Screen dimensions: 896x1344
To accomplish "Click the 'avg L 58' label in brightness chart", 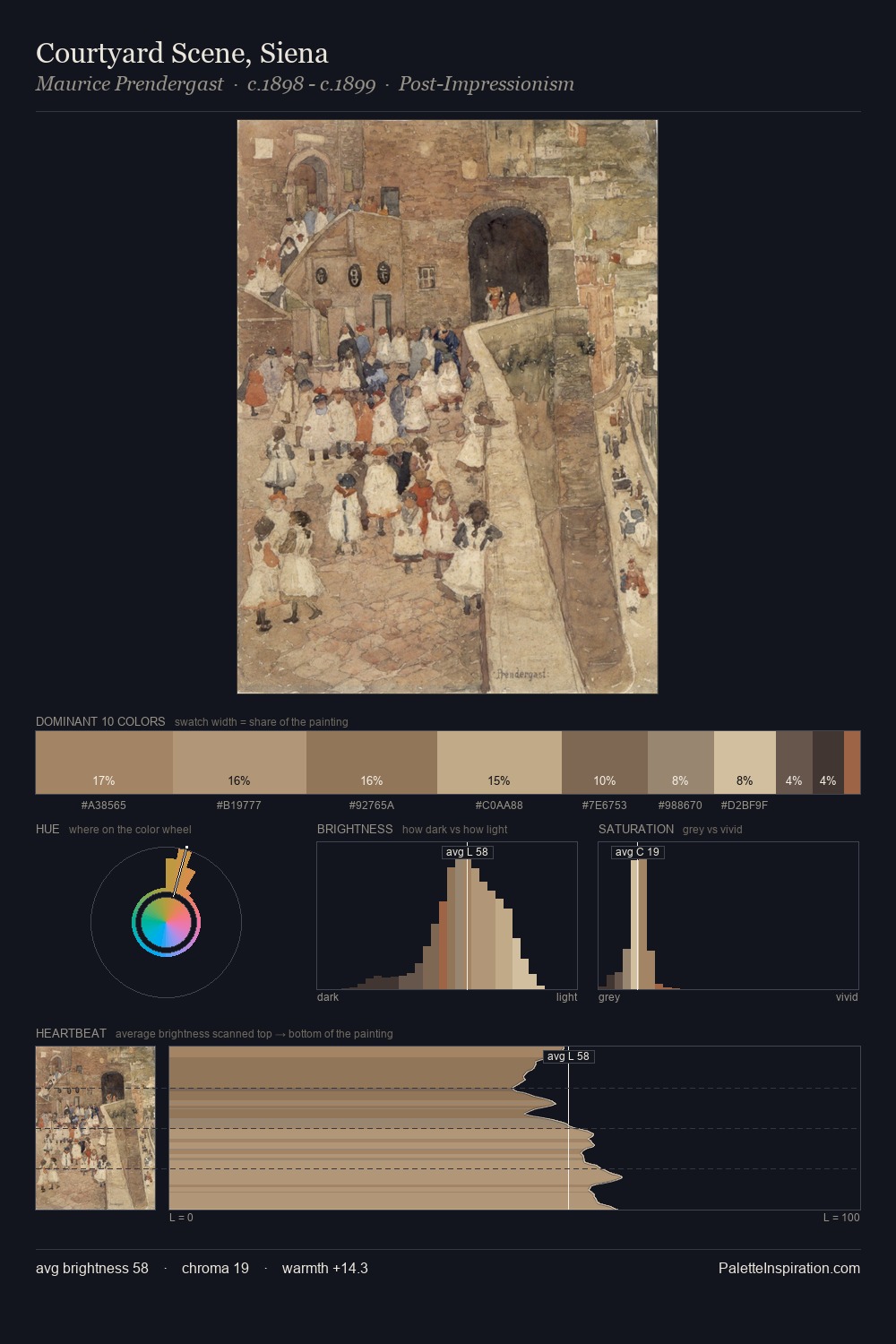I will (468, 852).
